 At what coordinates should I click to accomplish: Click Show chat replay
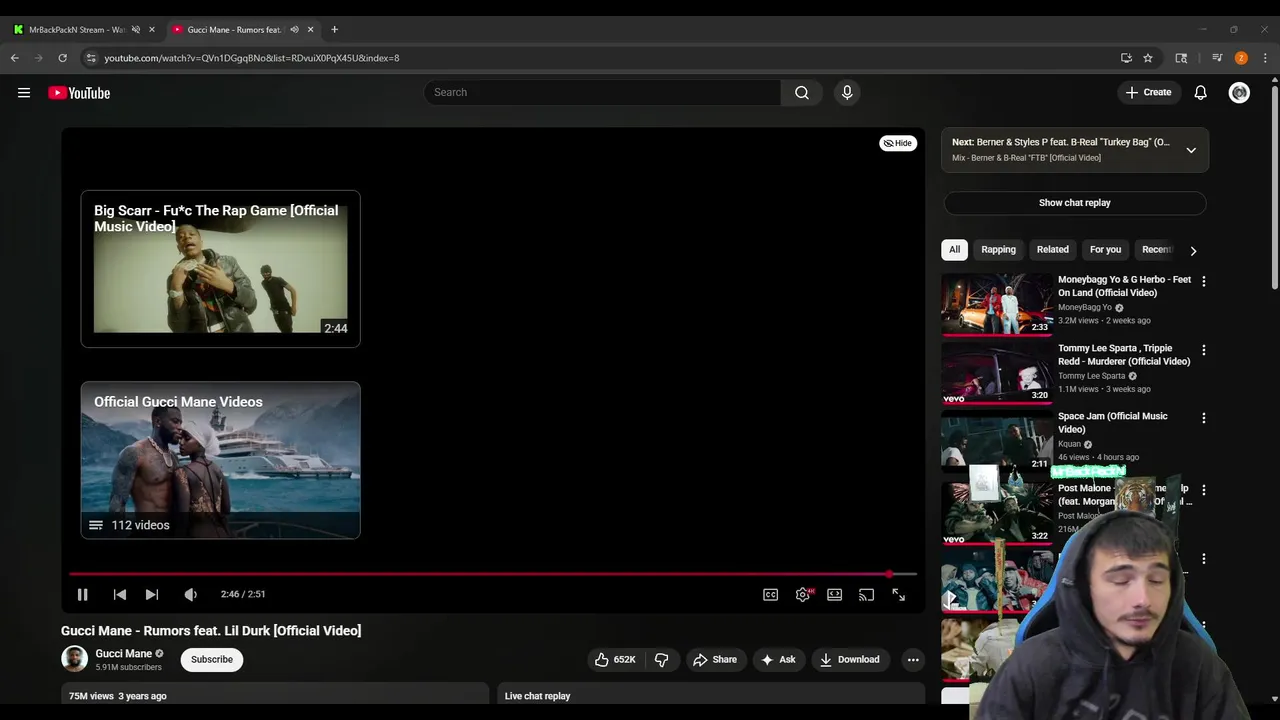point(1074,203)
